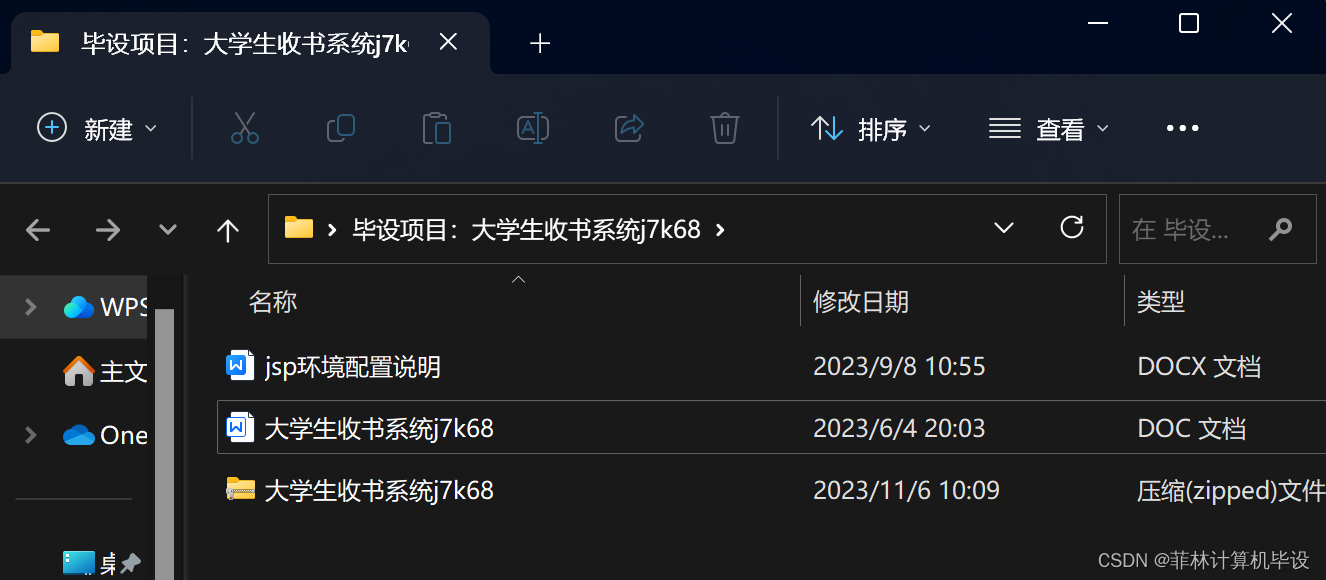Image resolution: width=1326 pixels, height=580 pixels.
Task: Click the Rename icon in the toolbar
Action: [533, 128]
